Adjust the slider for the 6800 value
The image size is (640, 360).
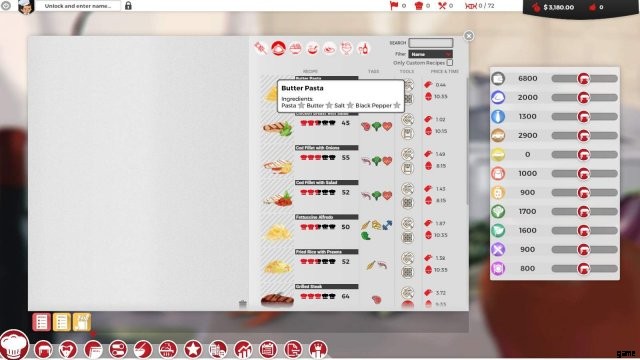pos(584,78)
